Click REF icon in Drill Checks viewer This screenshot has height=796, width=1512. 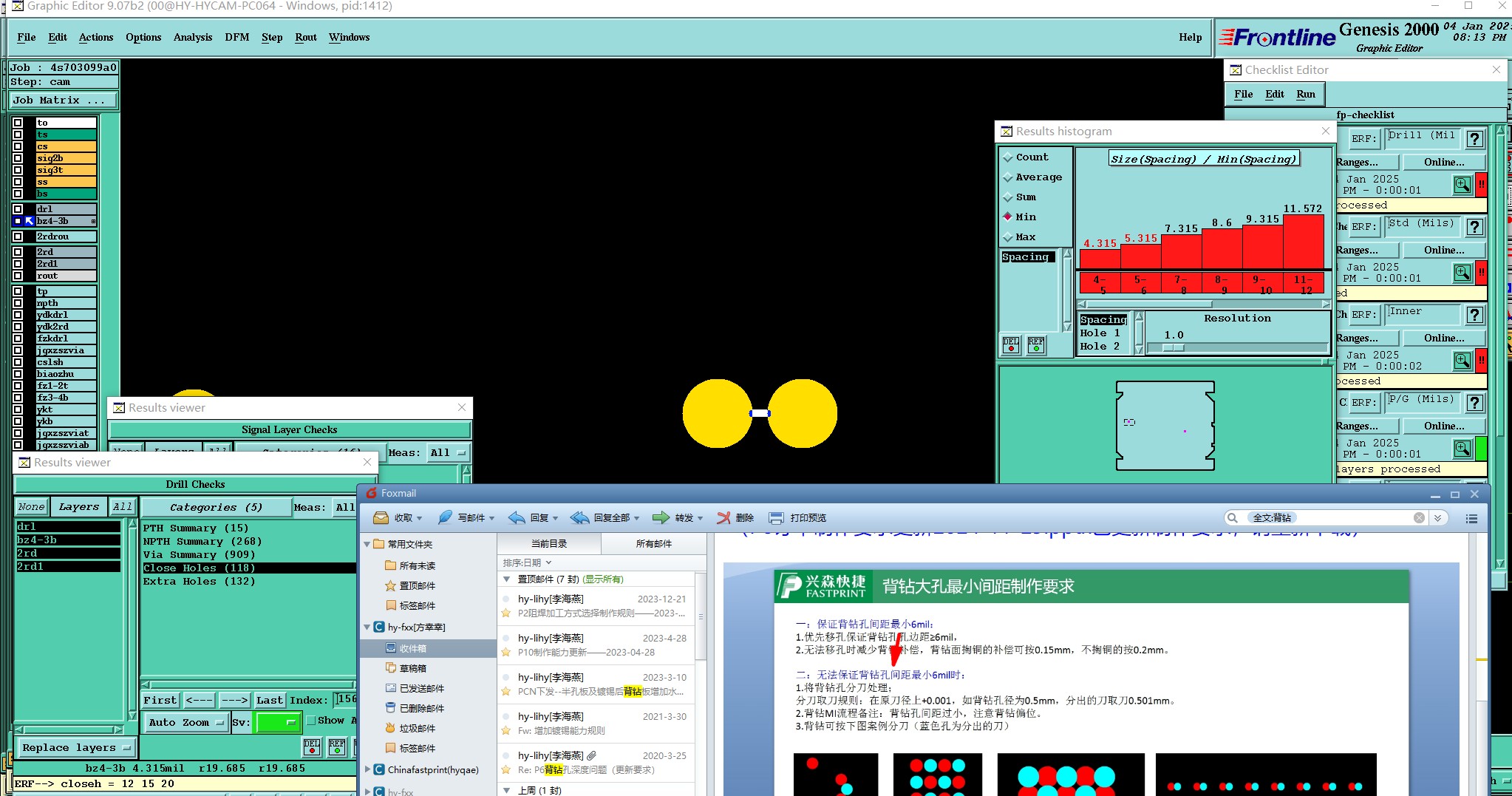pos(337,746)
